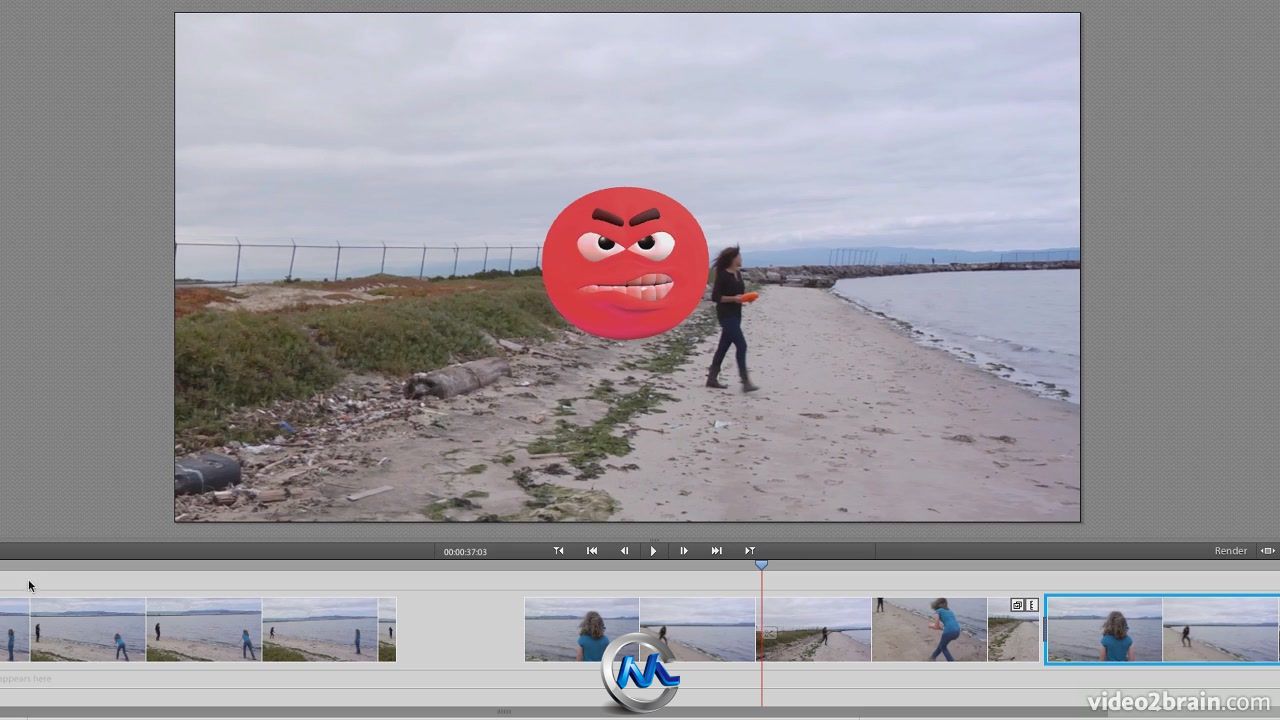Click the Render button
Image resolution: width=1280 pixels, height=720 pixels.
[x=1231, y=551]
